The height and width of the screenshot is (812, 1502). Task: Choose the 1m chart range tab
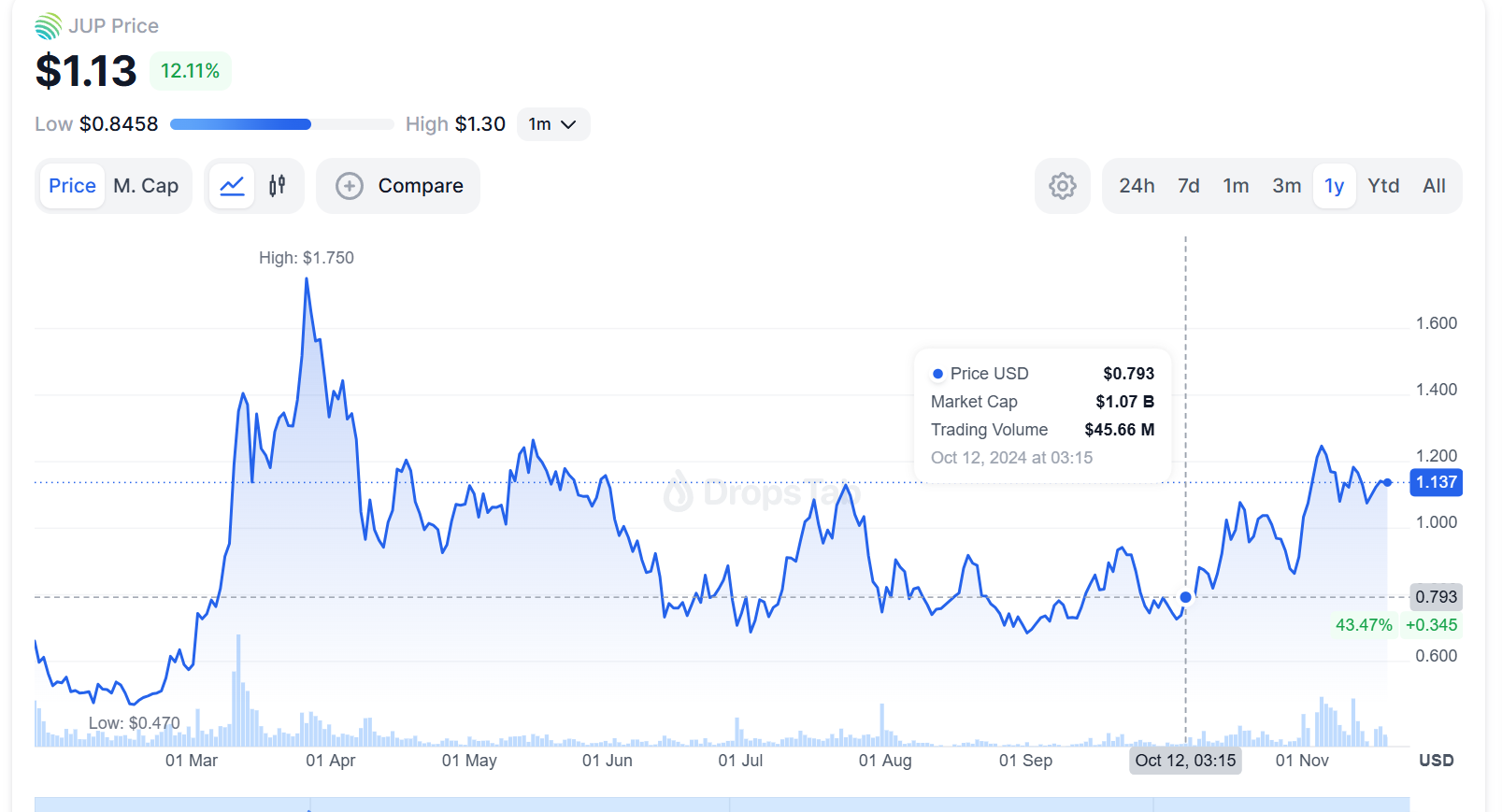coord(1236,186)
